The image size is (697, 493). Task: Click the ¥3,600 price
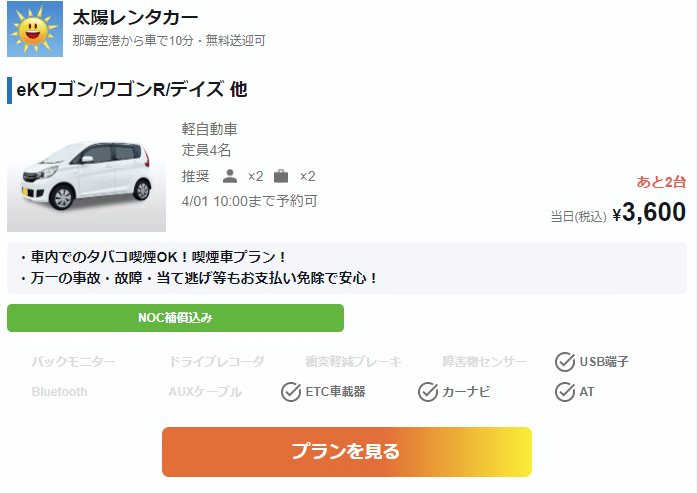click(649, 212)
